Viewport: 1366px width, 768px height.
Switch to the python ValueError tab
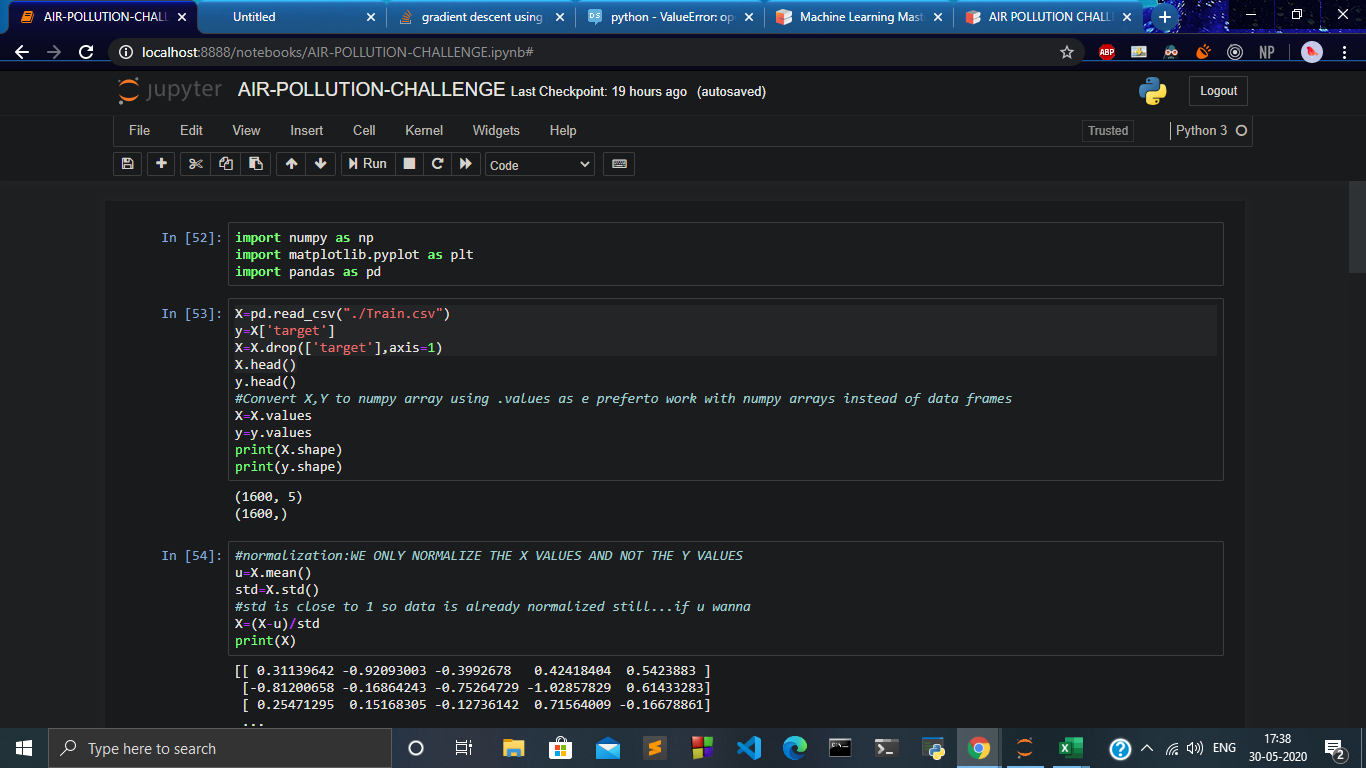(x=669, y=17)
